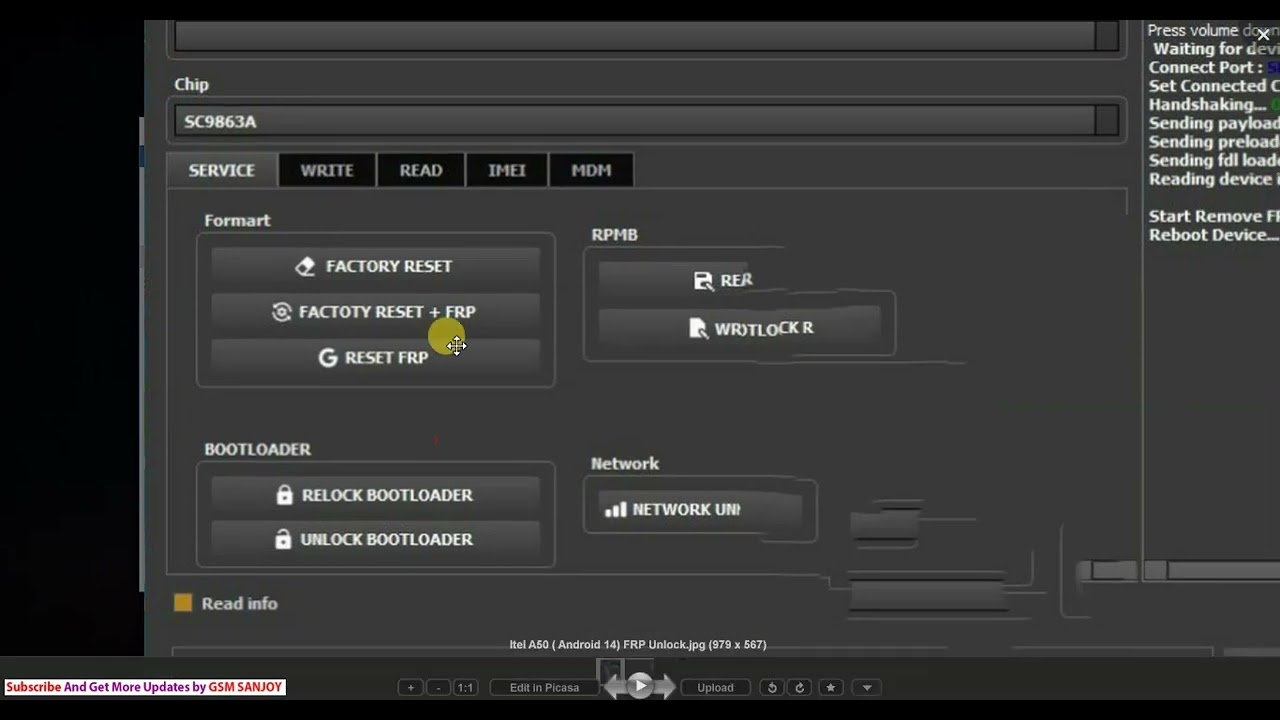Open the Chip SC9863A dropdown arrow

1106,121
